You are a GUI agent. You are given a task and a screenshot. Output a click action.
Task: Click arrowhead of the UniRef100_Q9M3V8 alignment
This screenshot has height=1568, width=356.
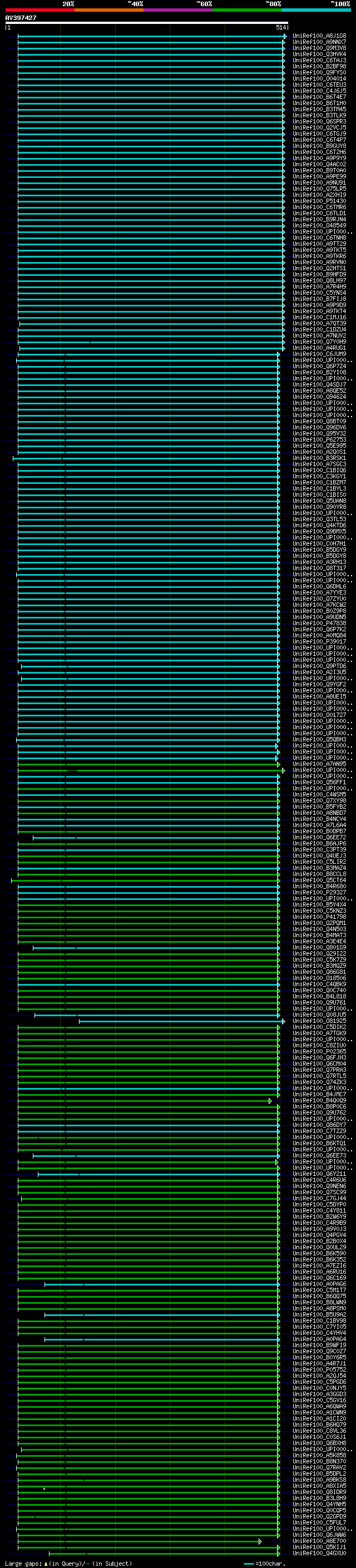(283, 48)
